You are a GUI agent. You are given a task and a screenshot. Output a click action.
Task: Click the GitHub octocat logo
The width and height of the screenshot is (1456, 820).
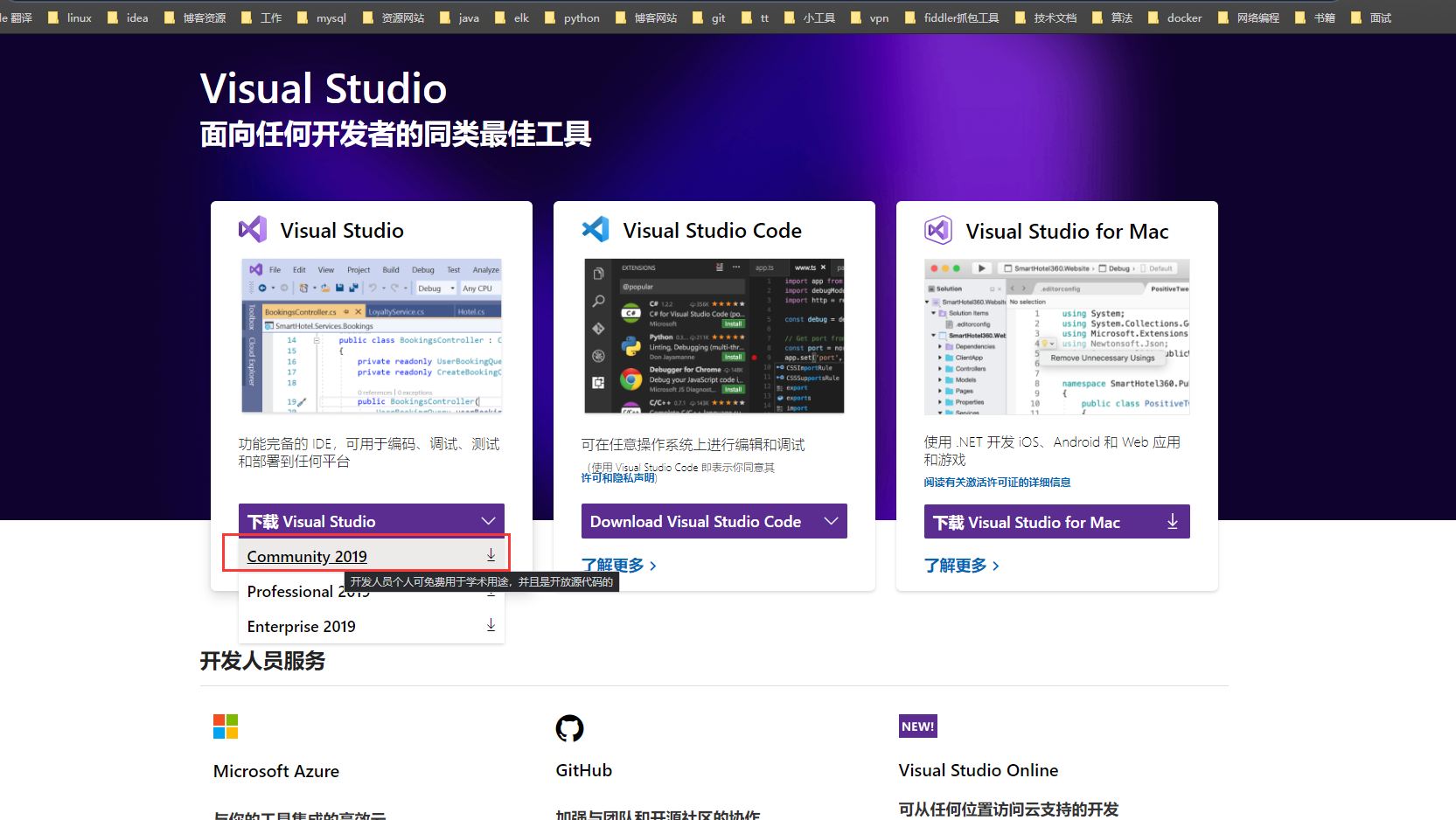tap(569, 727)
